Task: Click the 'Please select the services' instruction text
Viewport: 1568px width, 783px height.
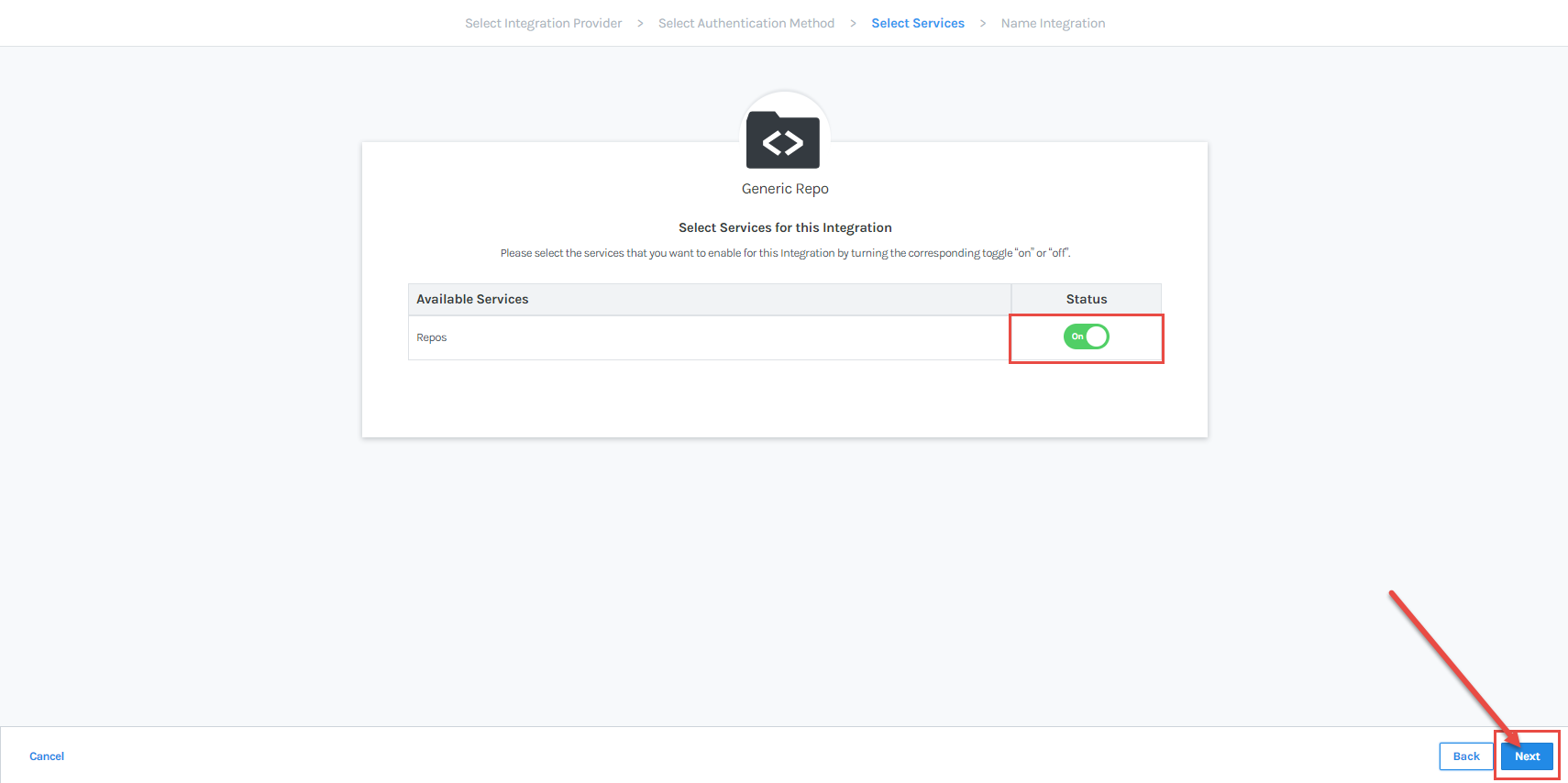Action: click(x=785, y=253)
